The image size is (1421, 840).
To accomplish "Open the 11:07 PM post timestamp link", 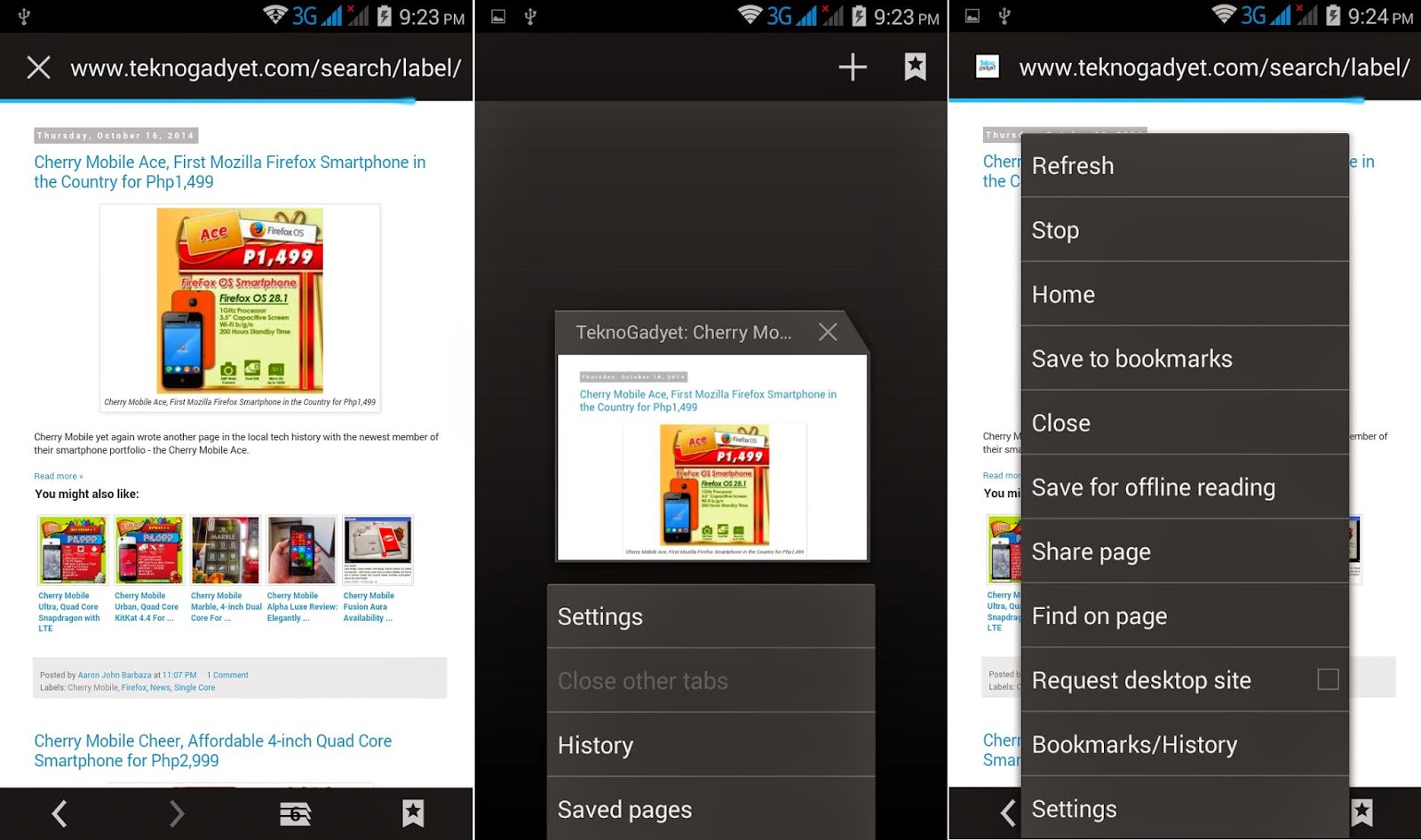I will pyautogui.click(x=179, y=675).
